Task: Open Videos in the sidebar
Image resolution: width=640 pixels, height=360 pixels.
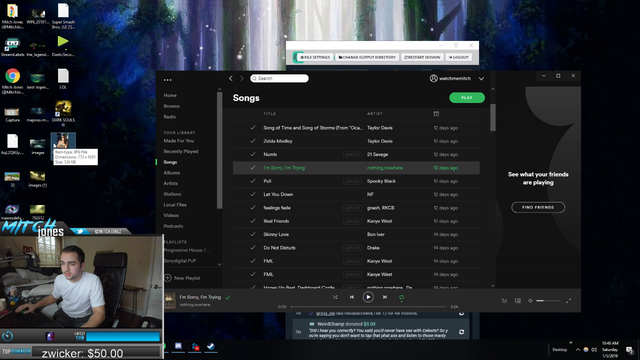Action: click(x=171, y=215)
